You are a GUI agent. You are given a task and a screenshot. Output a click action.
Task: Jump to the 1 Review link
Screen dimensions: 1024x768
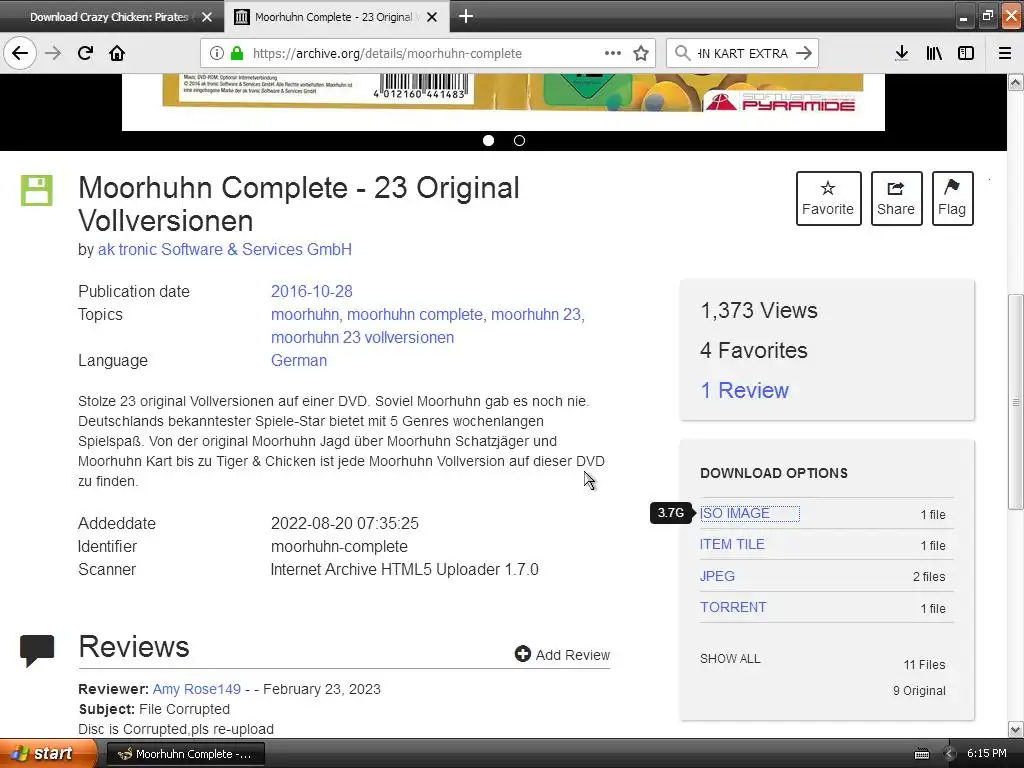click(x=744, y=391)
